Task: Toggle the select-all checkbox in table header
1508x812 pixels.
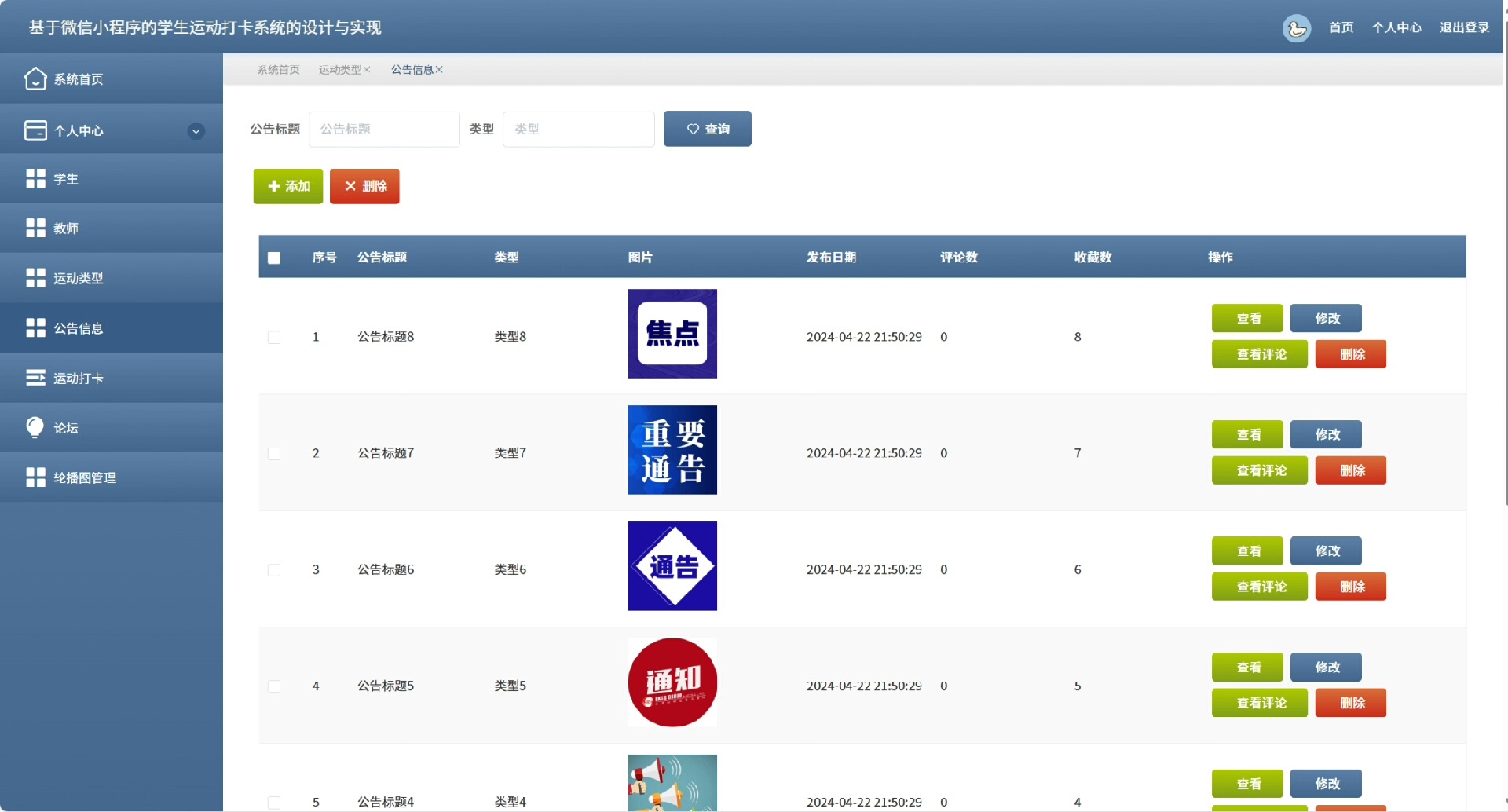Action: click(274, 258)
